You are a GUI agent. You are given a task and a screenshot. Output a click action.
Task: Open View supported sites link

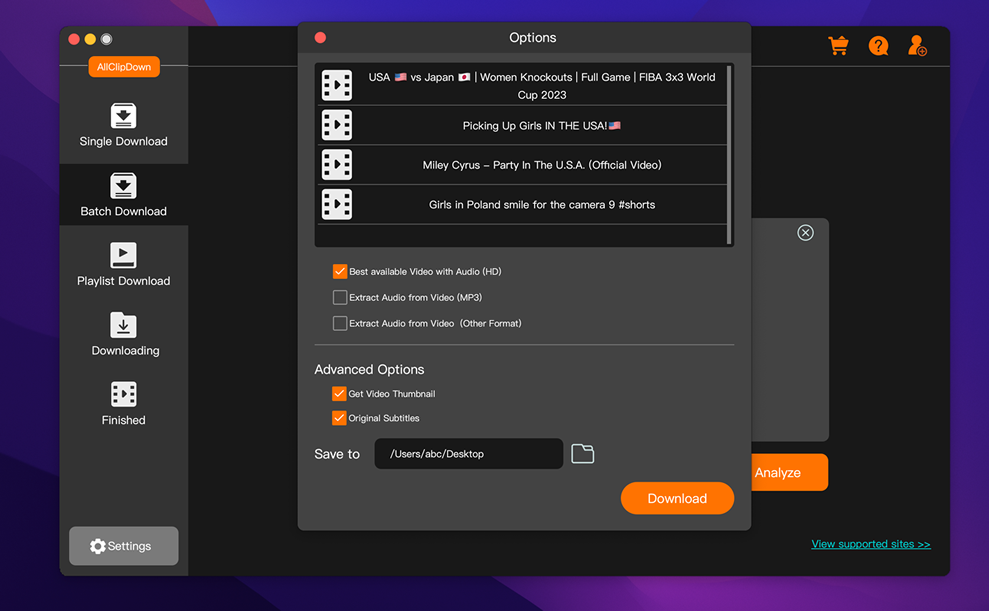click(870, 544)
